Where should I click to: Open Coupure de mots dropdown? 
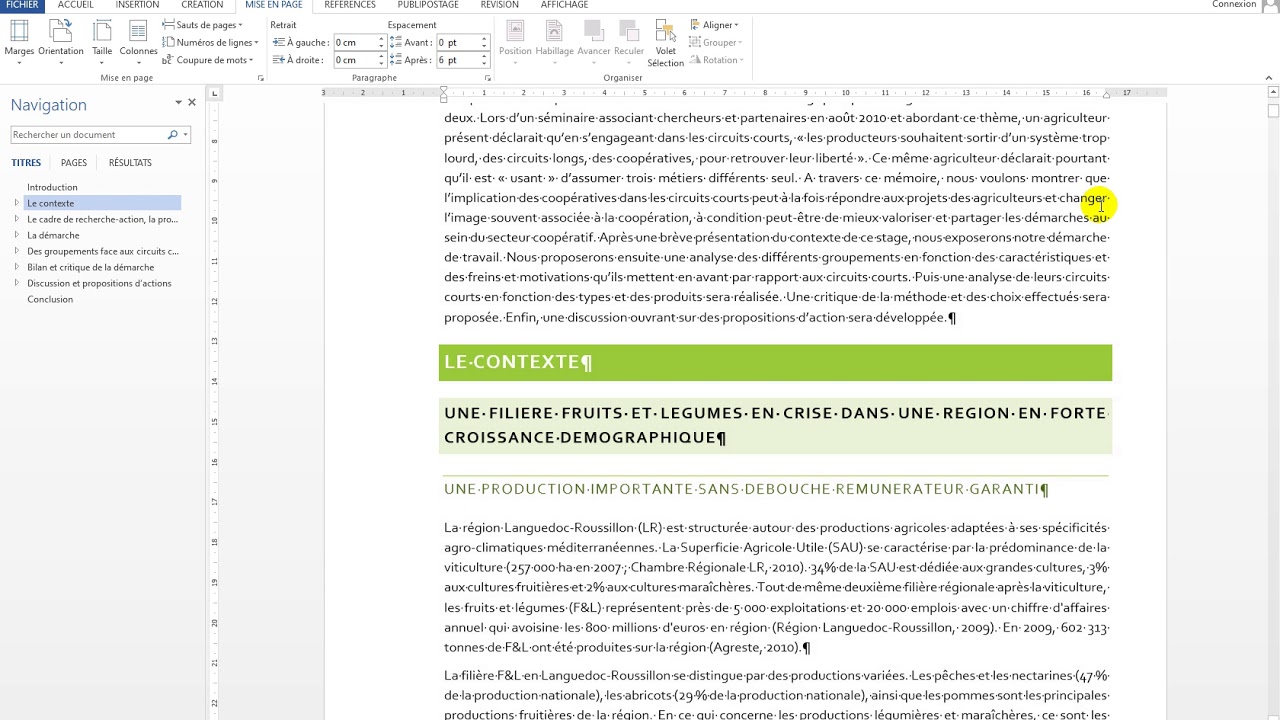click(x=207, y=60)
